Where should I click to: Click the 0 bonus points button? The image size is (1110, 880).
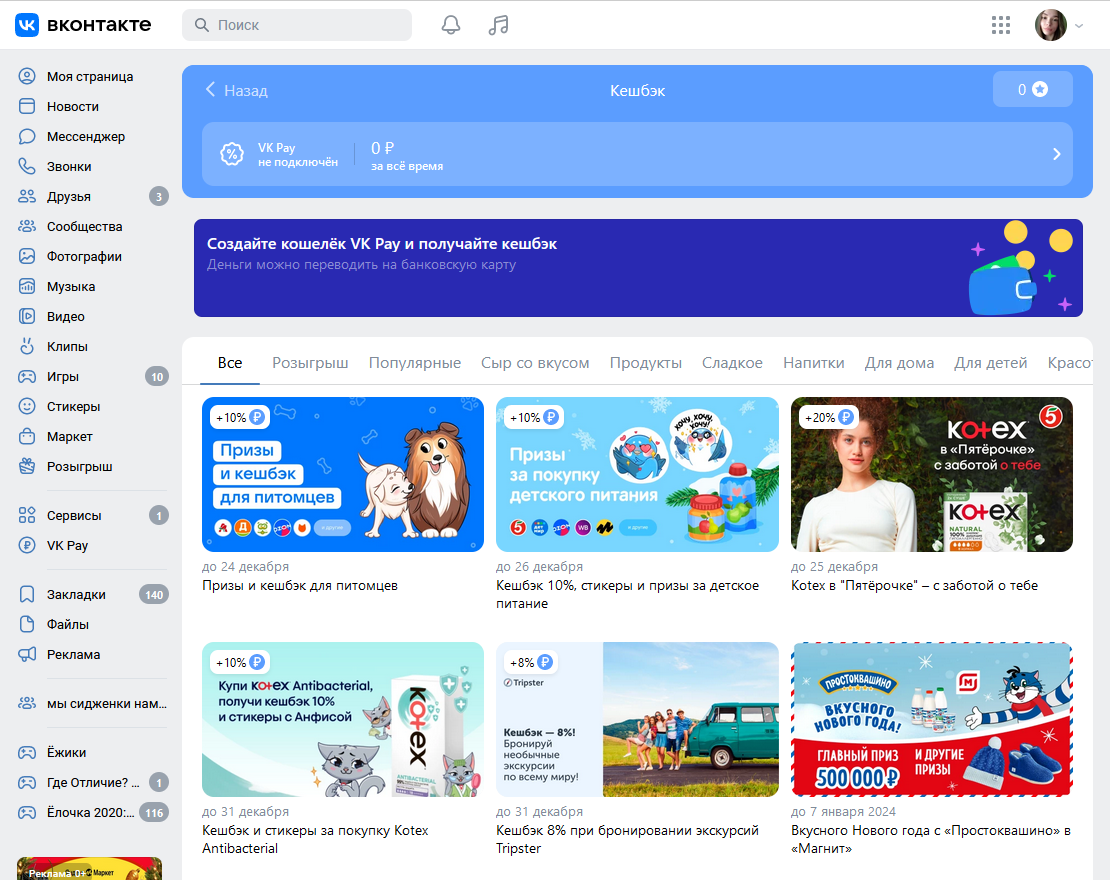[x=1033, y=89]
